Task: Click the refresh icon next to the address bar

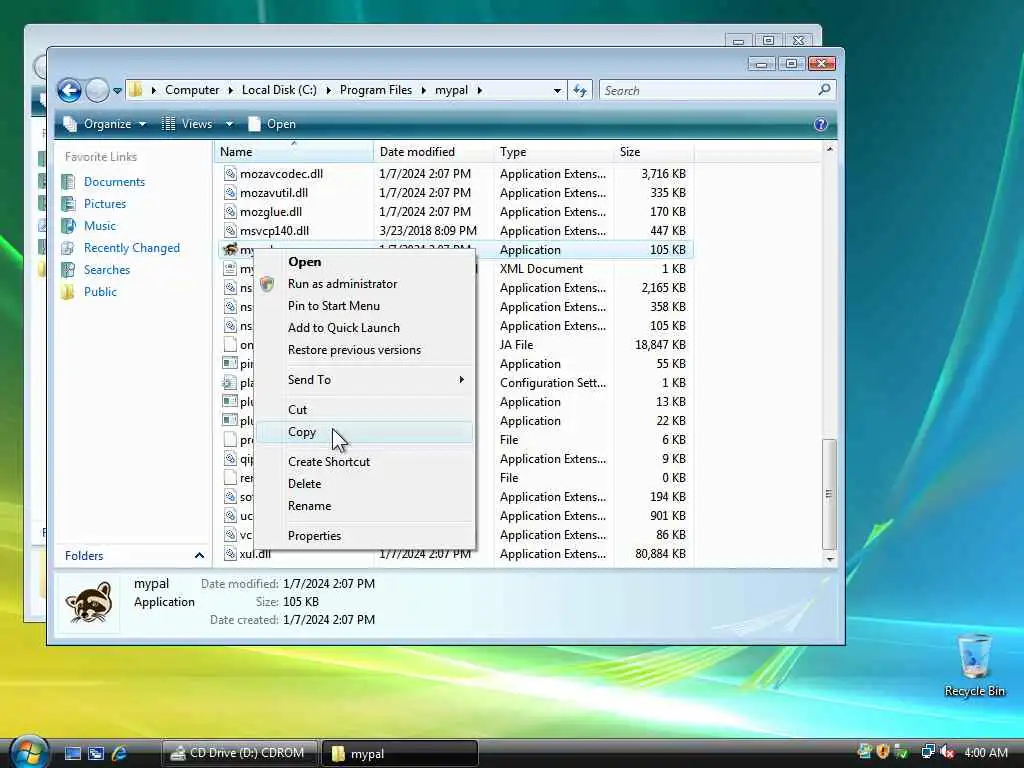Action: (x=580, y=90)
